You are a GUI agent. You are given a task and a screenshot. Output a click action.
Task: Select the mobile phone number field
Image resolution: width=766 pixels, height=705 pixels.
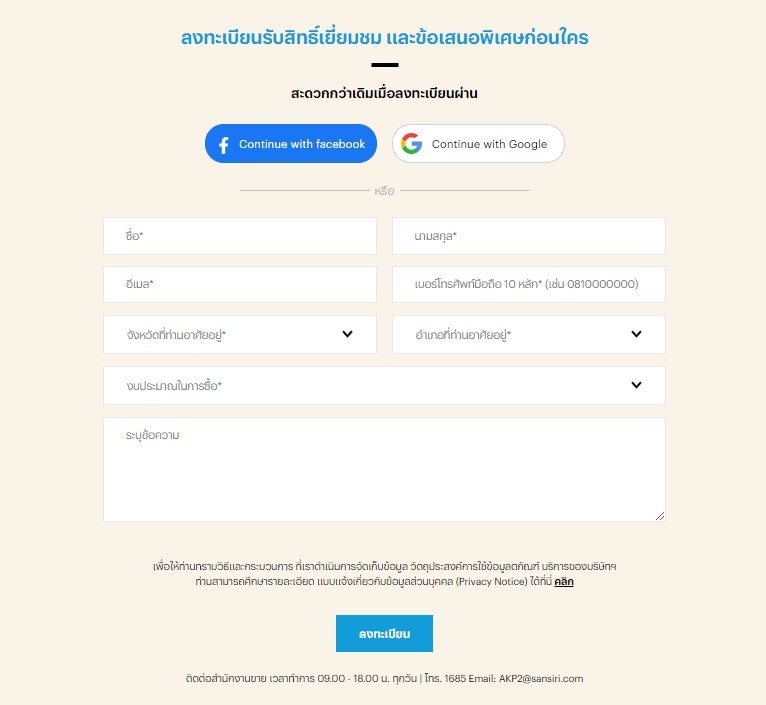[529, 284]
